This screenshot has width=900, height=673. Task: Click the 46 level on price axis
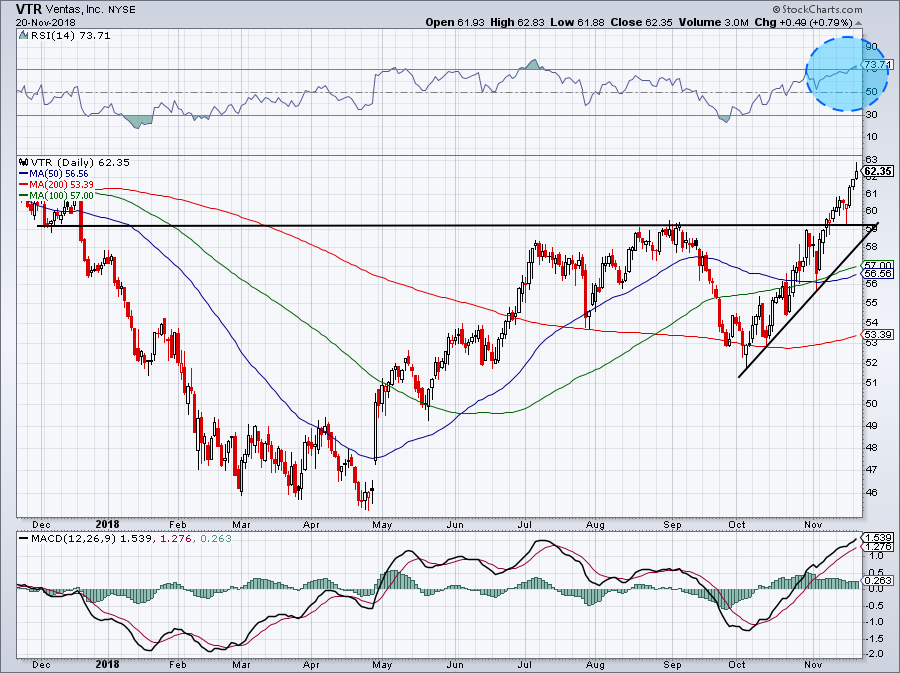pos(871,492)
